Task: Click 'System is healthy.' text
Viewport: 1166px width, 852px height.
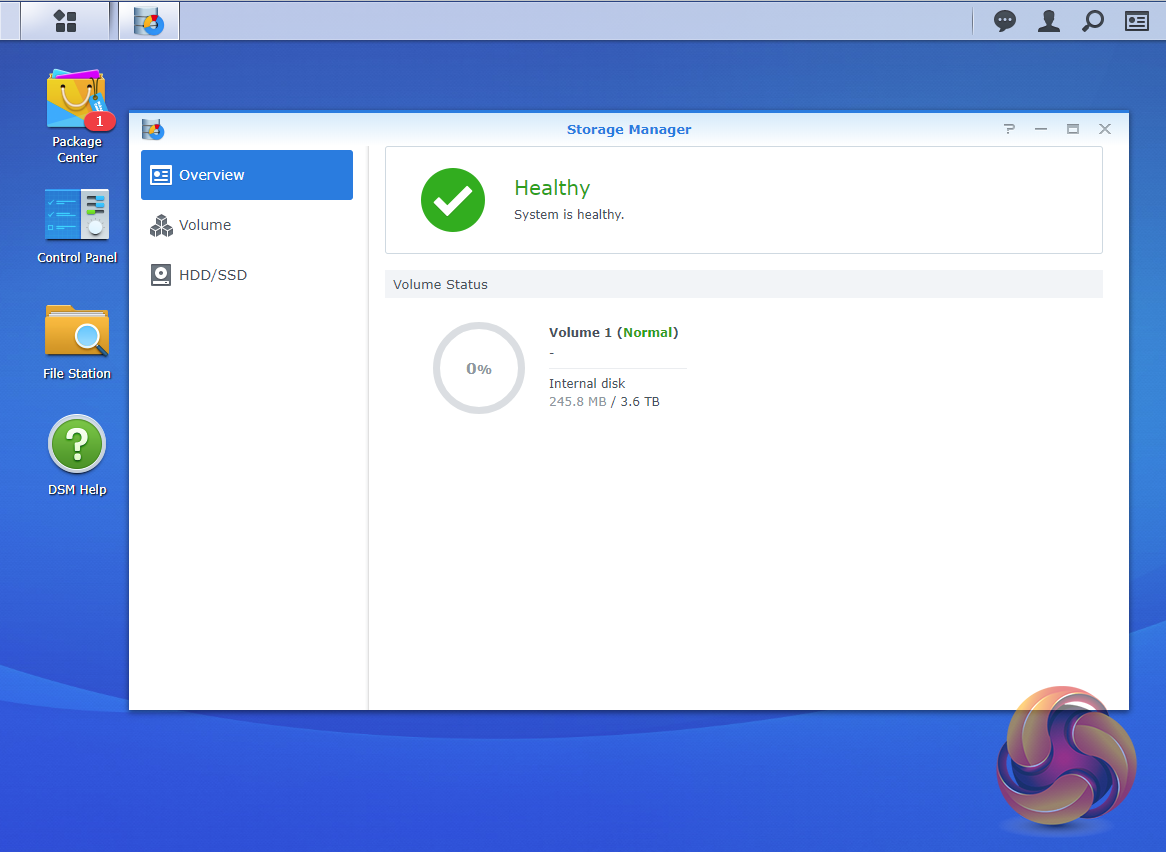Action: 569,214
